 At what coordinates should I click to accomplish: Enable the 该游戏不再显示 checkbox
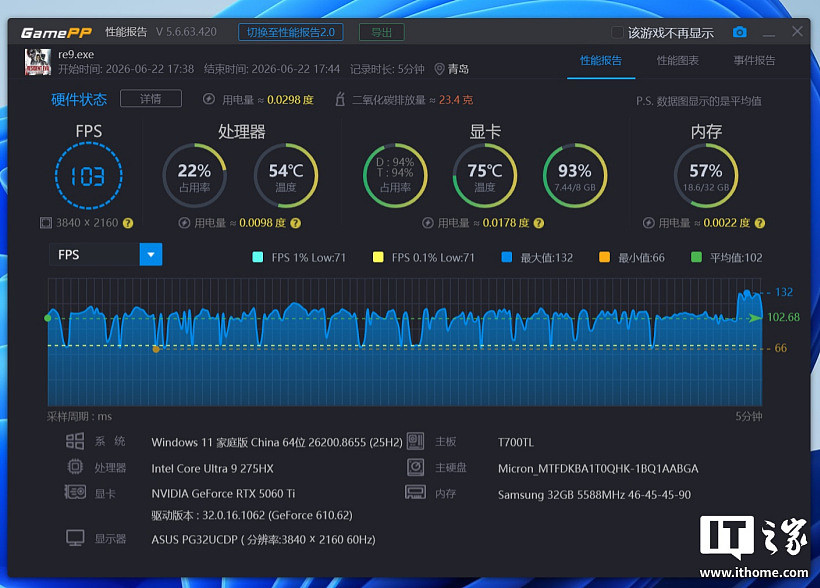(617, 32)
